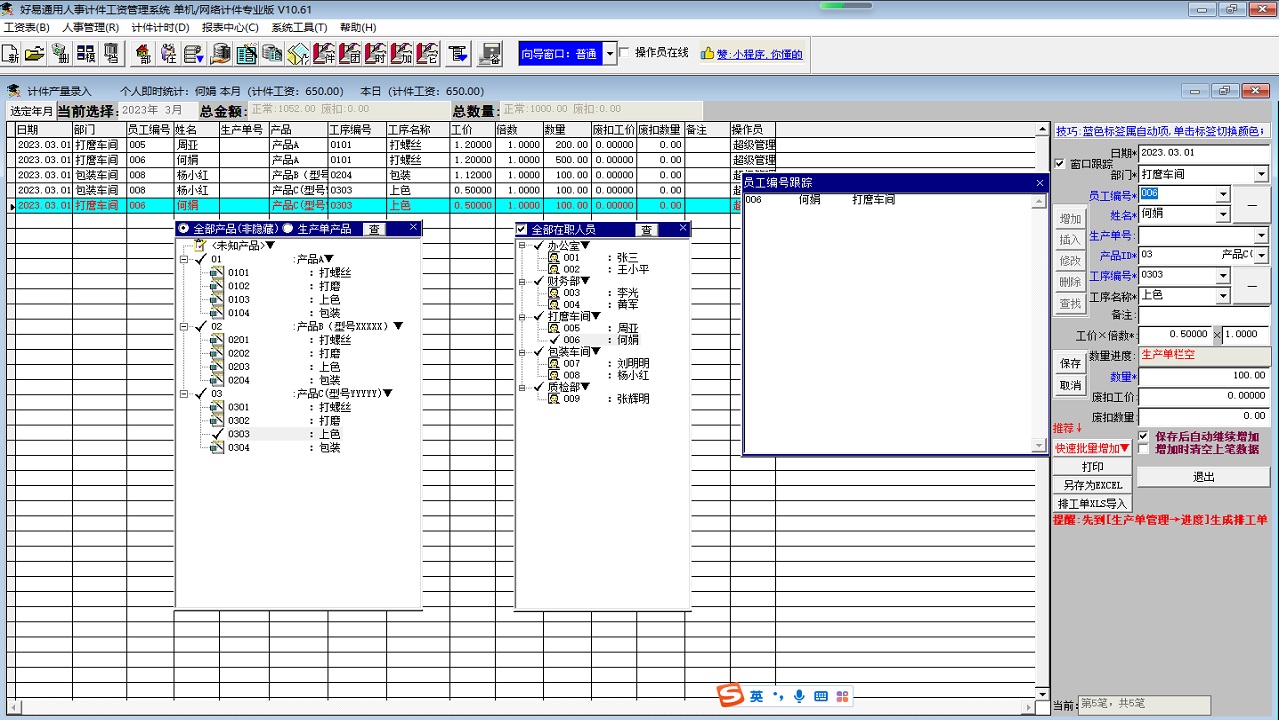Toggle the 操作员在线 checkbox

(x=625, y=53)
